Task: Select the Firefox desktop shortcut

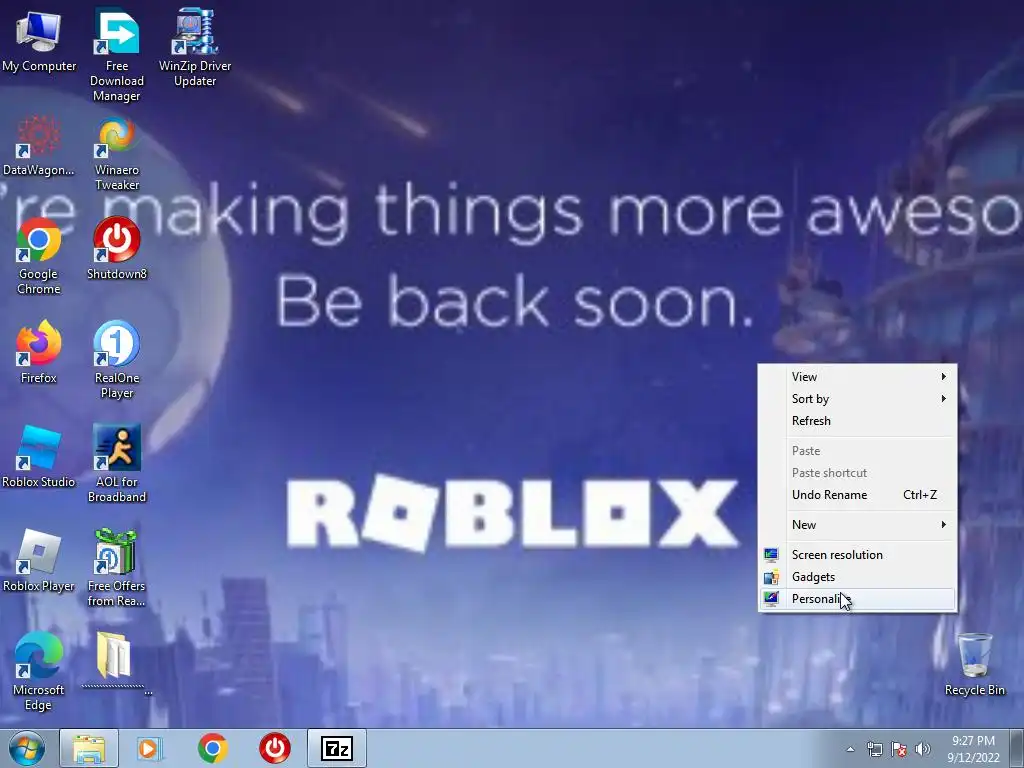Action: (x=39, y=353)
